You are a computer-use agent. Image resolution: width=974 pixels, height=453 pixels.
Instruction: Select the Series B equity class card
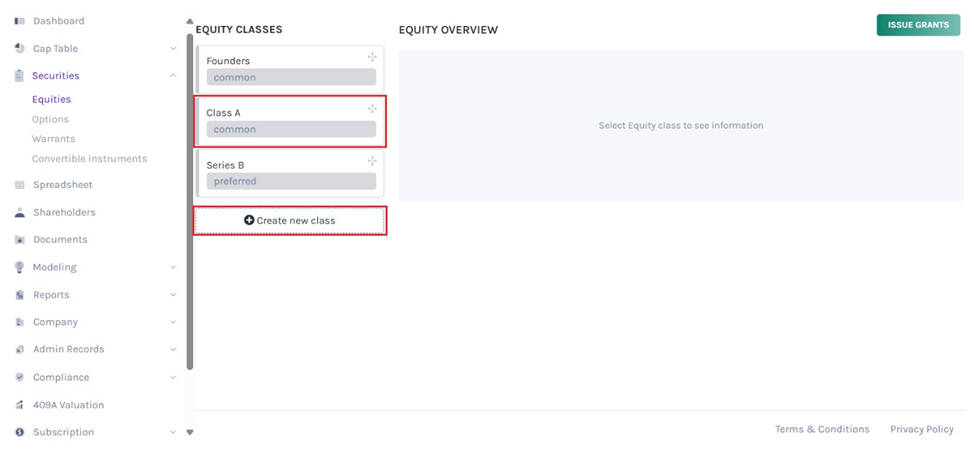click(x=290, y=173)
